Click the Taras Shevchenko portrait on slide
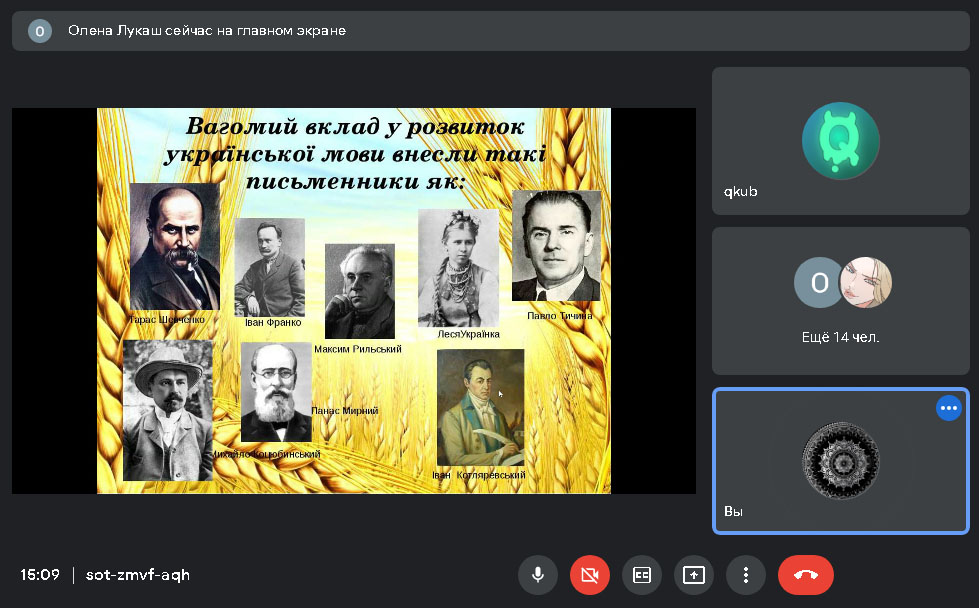979x608 pixels. click(x=174, y=246)
